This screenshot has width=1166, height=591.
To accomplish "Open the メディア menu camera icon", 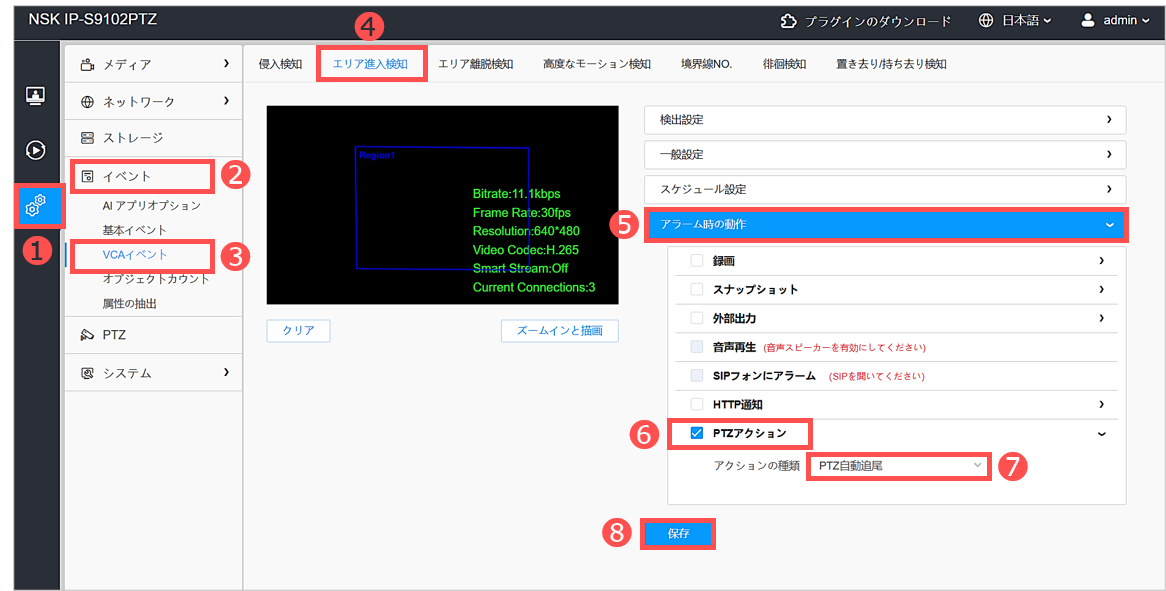I will tap(87, 65).
